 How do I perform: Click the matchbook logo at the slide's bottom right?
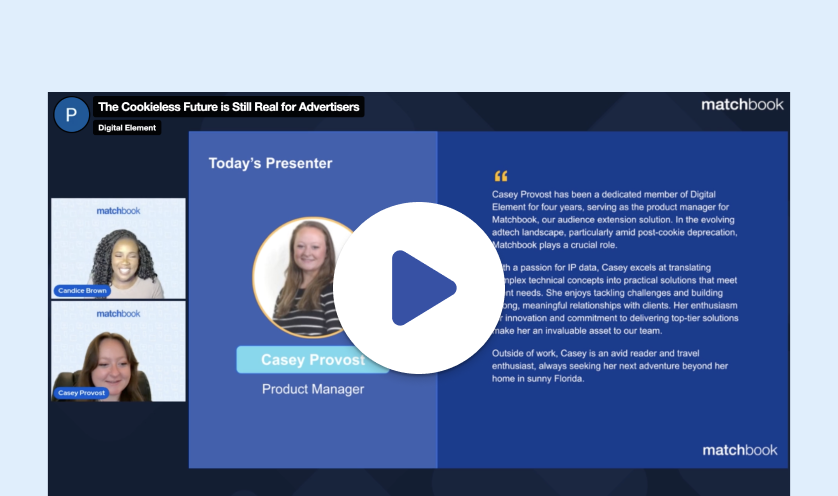[x=740, y=450]
